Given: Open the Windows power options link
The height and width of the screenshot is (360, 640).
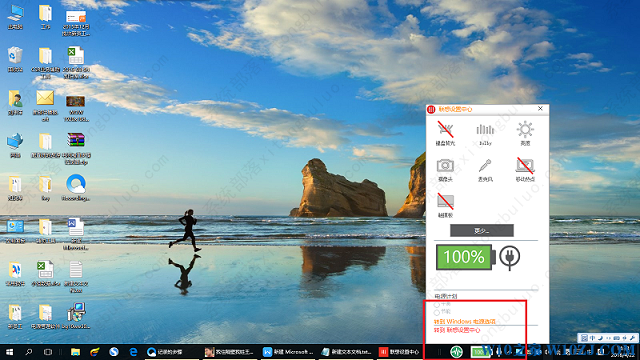Looking at the screenshot, I should click(464, 322).
